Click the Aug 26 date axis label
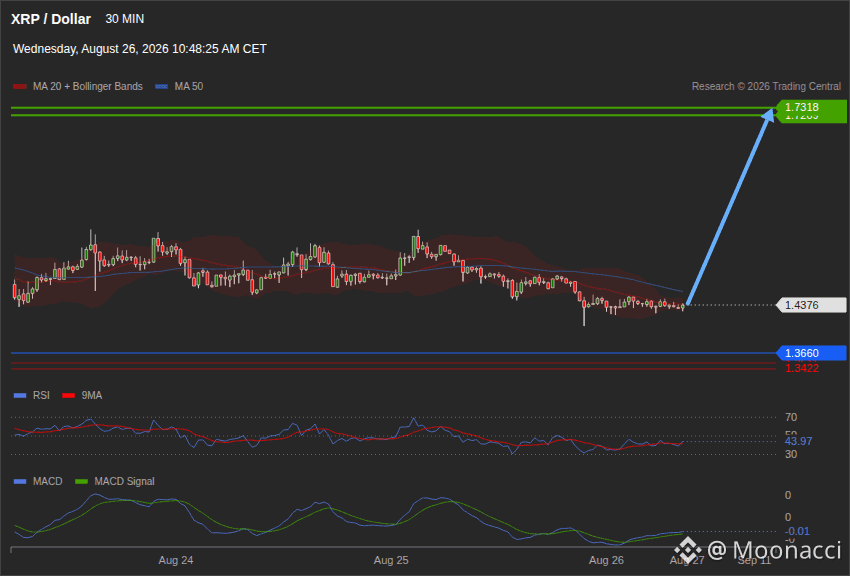This screenshot has height=576, width=850. (606, 560)
